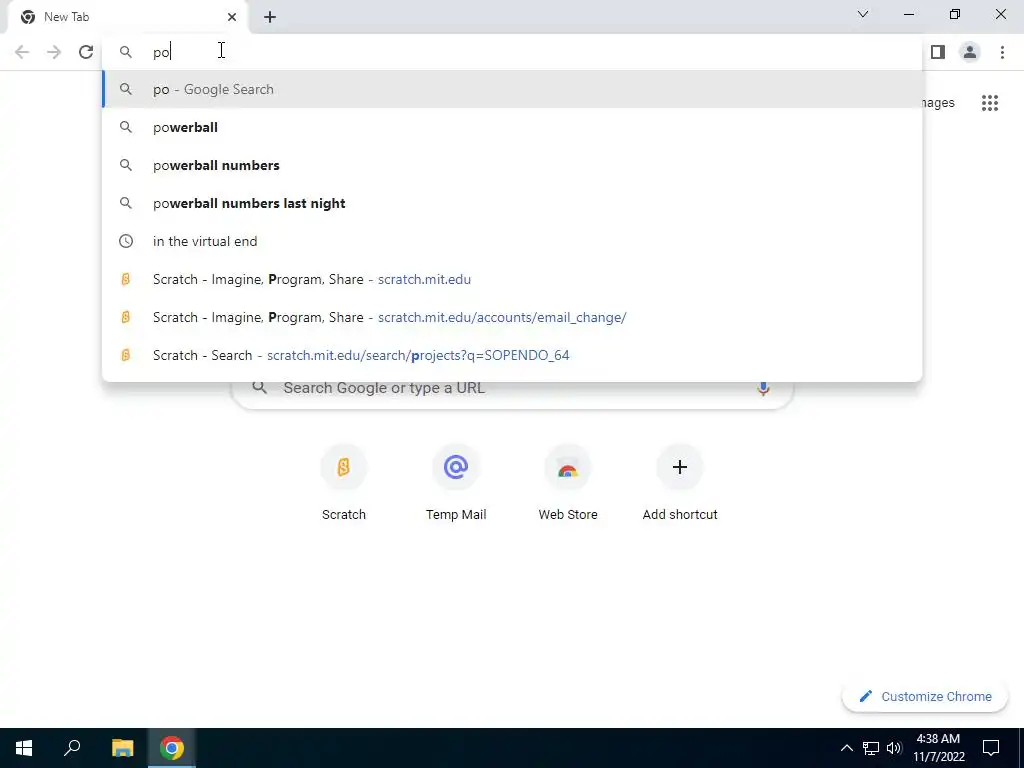Viewport: 1024px width, 768px height.
Task: Open the Windows Start menu
Action: 24,748
